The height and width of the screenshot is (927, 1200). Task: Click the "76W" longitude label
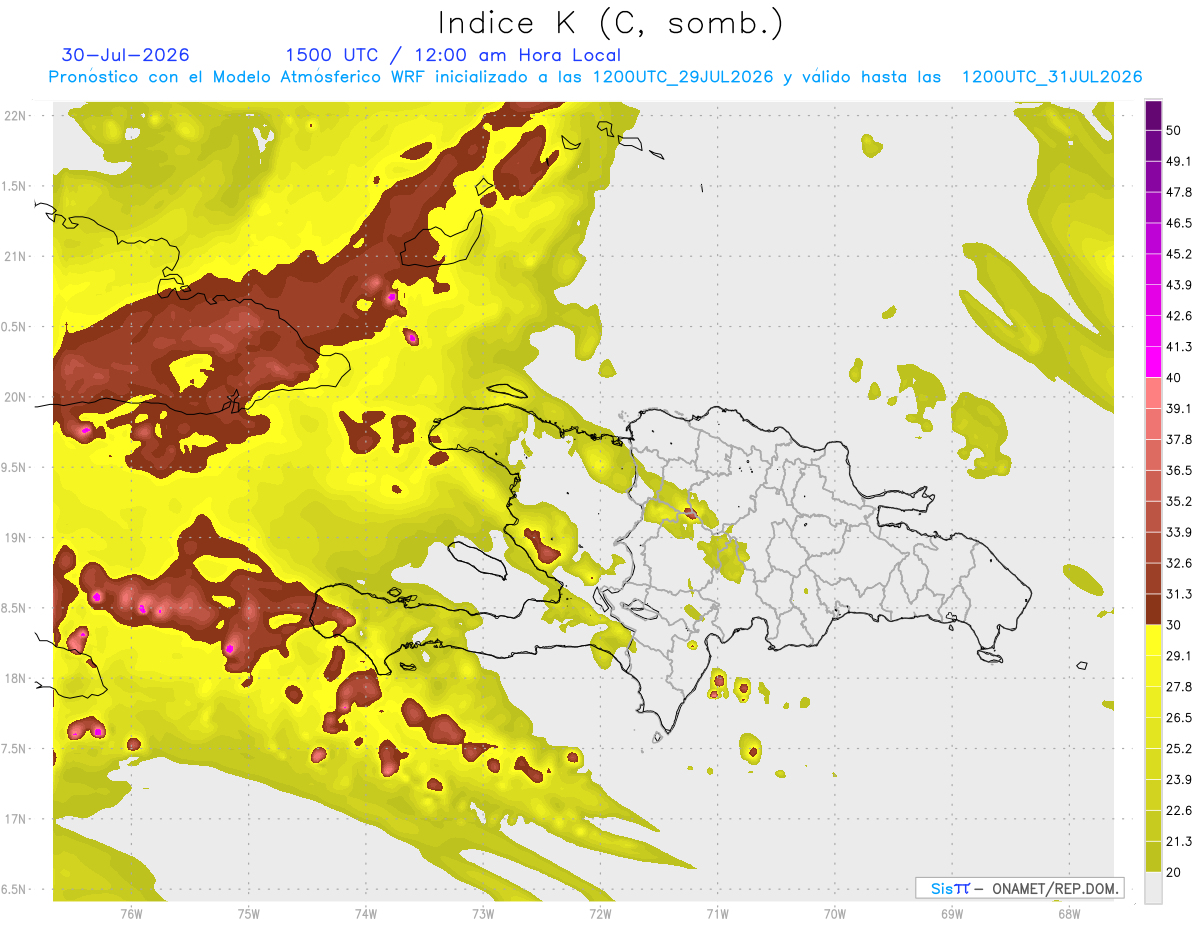click(x=131, y=912)
